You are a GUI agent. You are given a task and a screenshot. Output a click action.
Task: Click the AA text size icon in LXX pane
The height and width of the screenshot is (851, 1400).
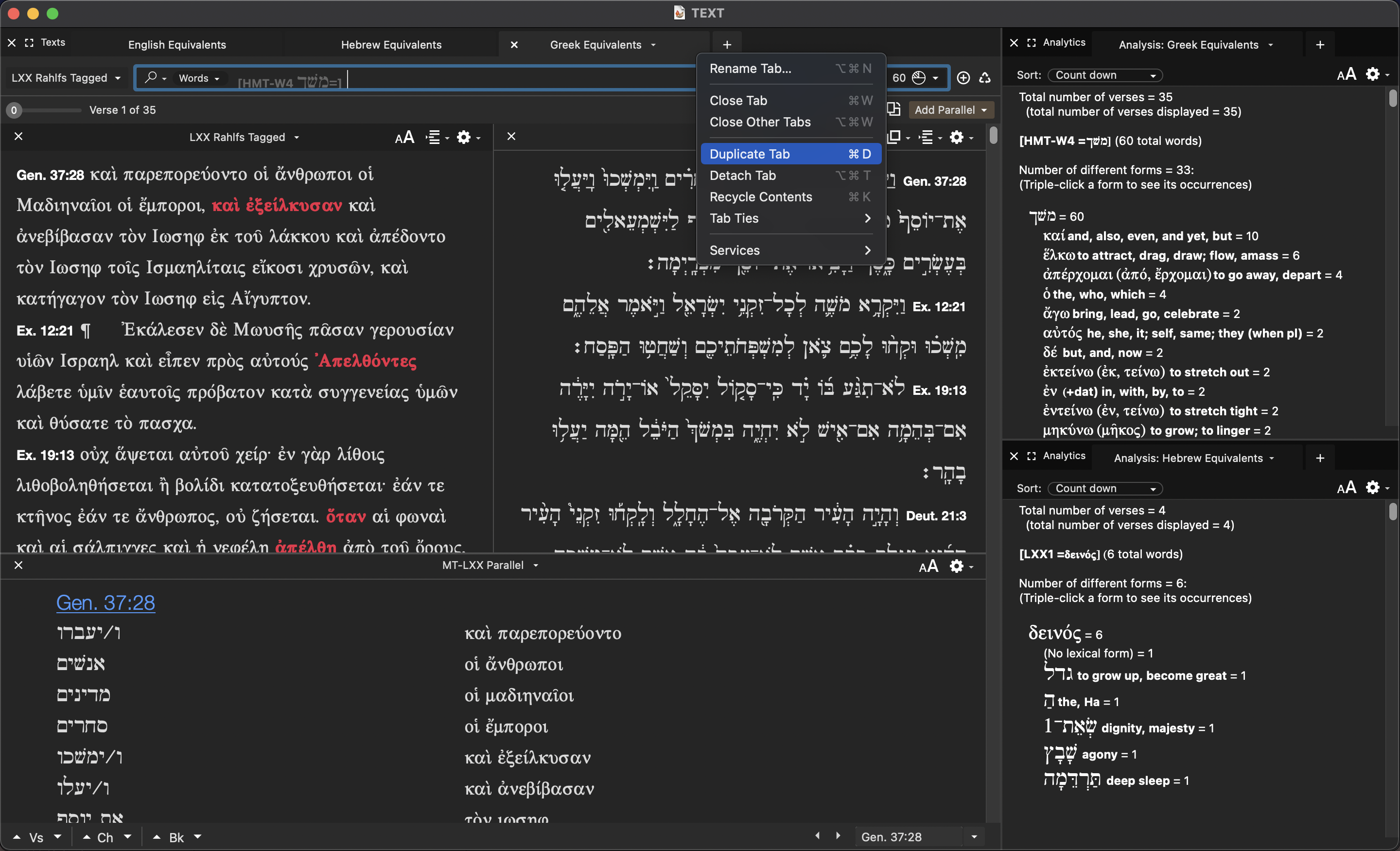coord(404,137)
